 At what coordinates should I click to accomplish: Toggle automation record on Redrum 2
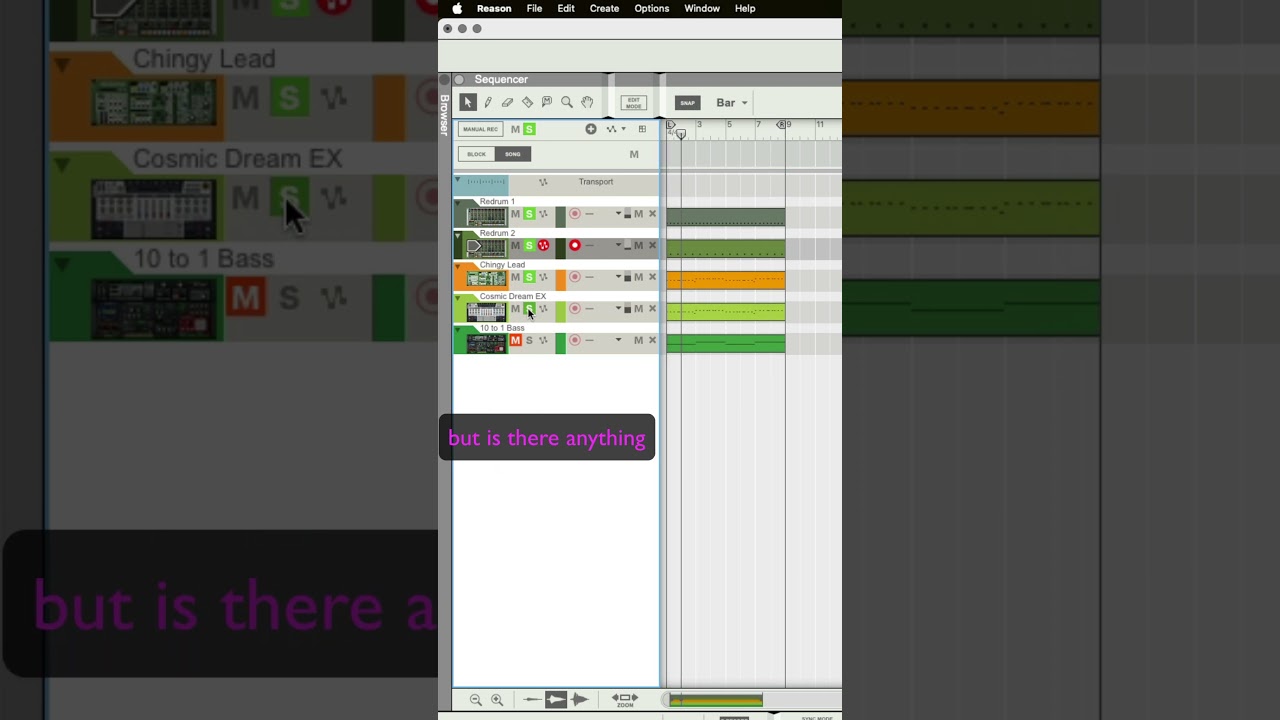click(x=543, y=245)
